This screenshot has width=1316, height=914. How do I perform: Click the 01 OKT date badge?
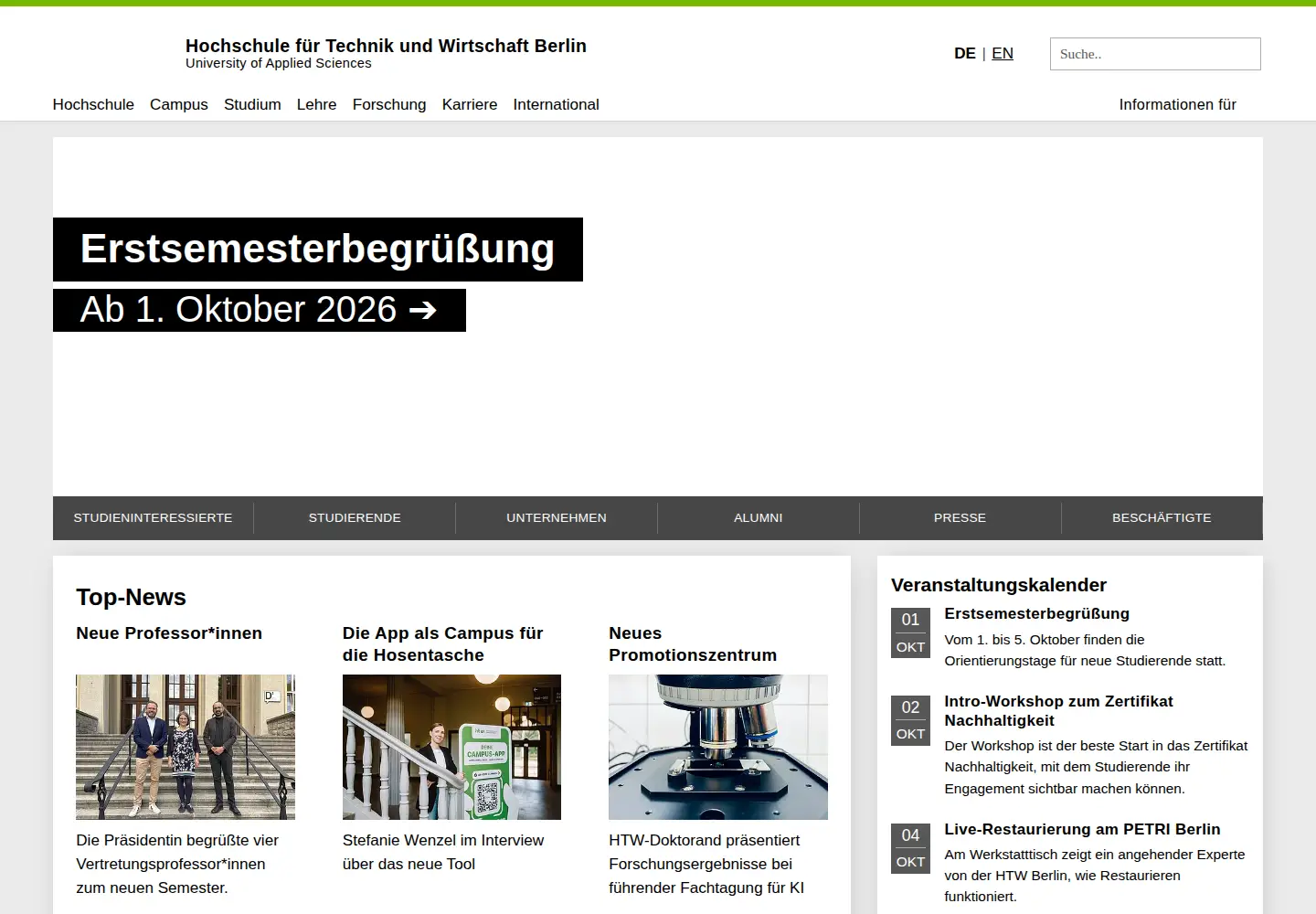tap(910, 632)
